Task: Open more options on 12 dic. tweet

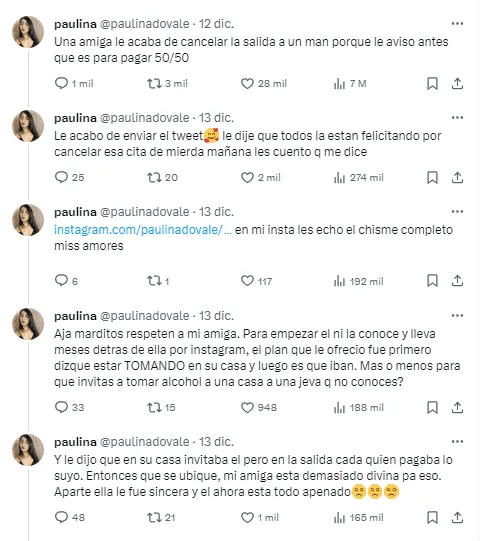Action: [x=457, y=23]
